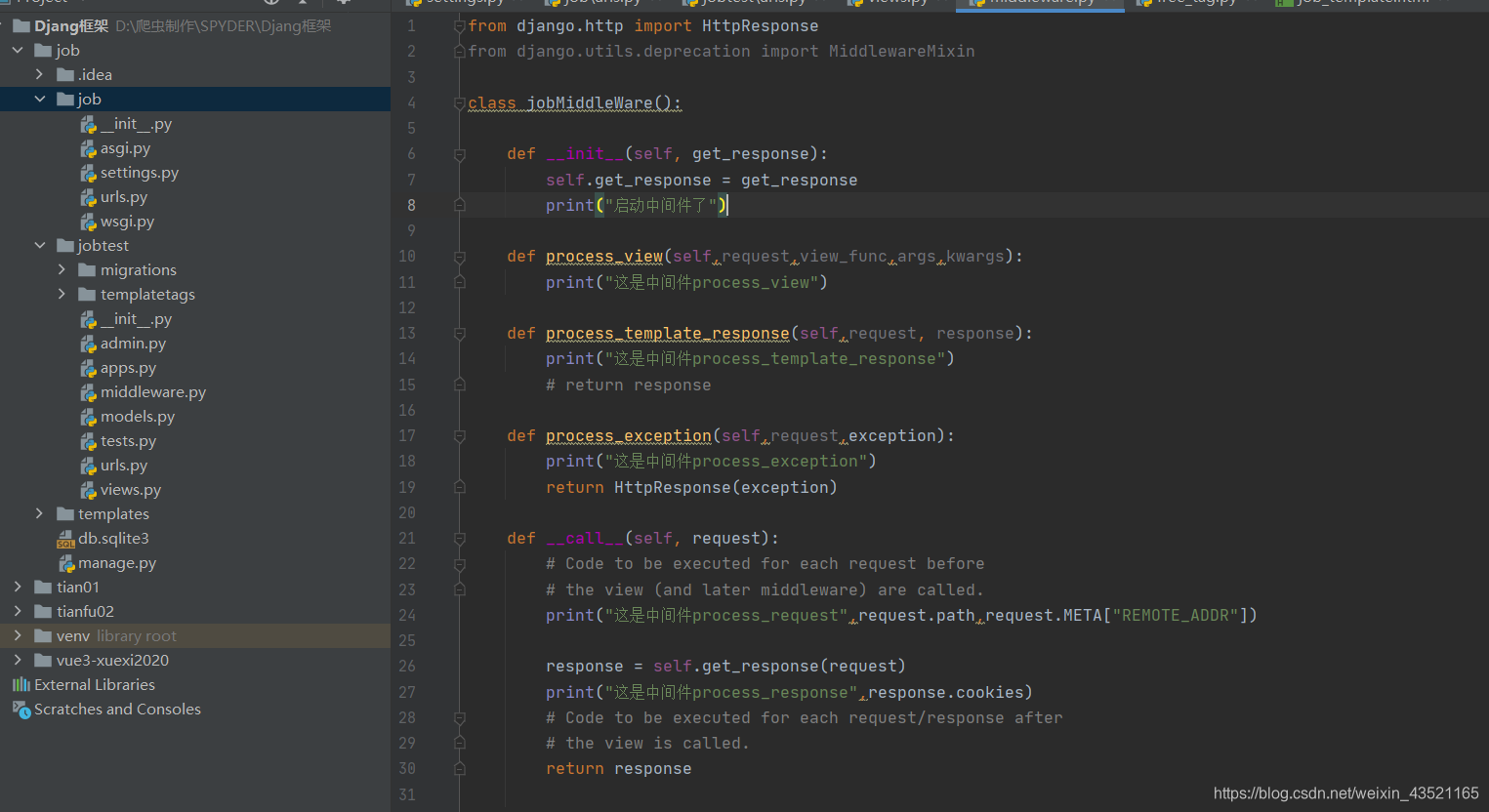Click the db.sqlite3 database icon
The image size is (1489, 812).
pyautogui.click(x=65, y=539)
